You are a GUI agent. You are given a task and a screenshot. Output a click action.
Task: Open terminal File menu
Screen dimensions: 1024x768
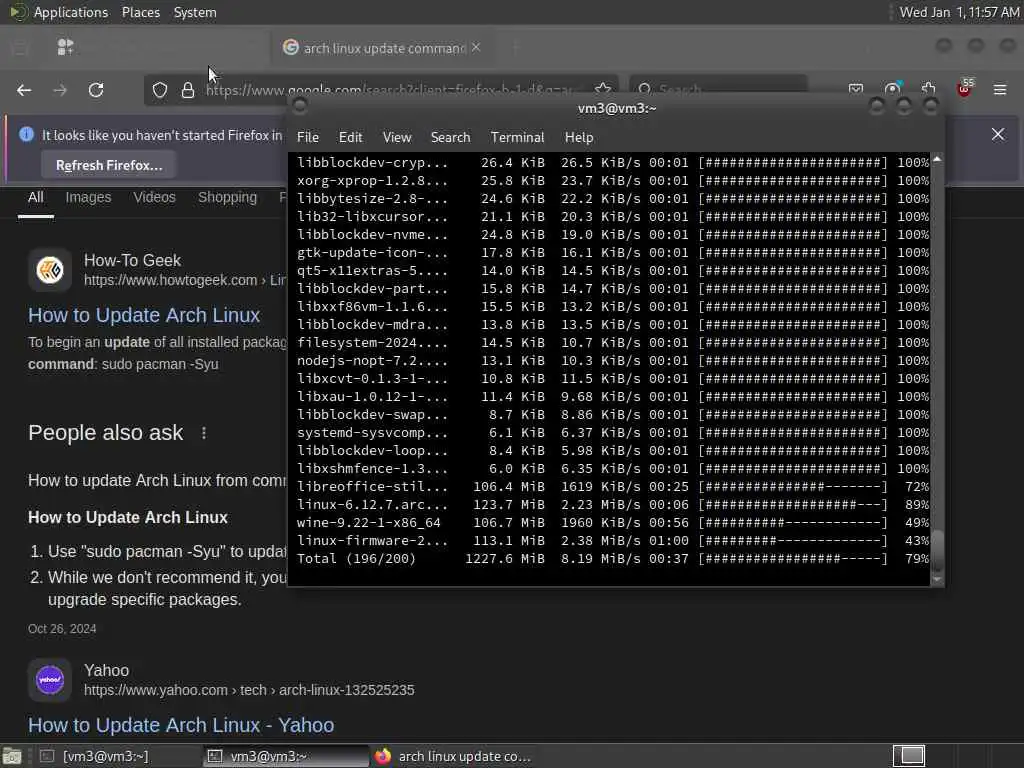[x=308, y=138]
